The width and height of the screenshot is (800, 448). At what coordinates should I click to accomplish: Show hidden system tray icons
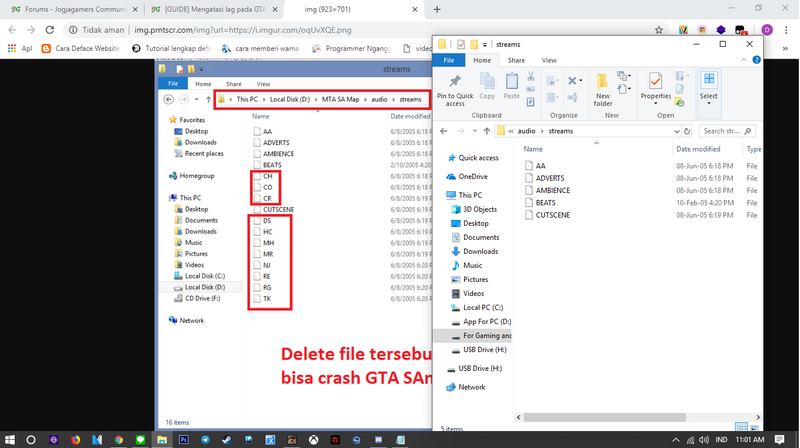[x=676, y=439]
